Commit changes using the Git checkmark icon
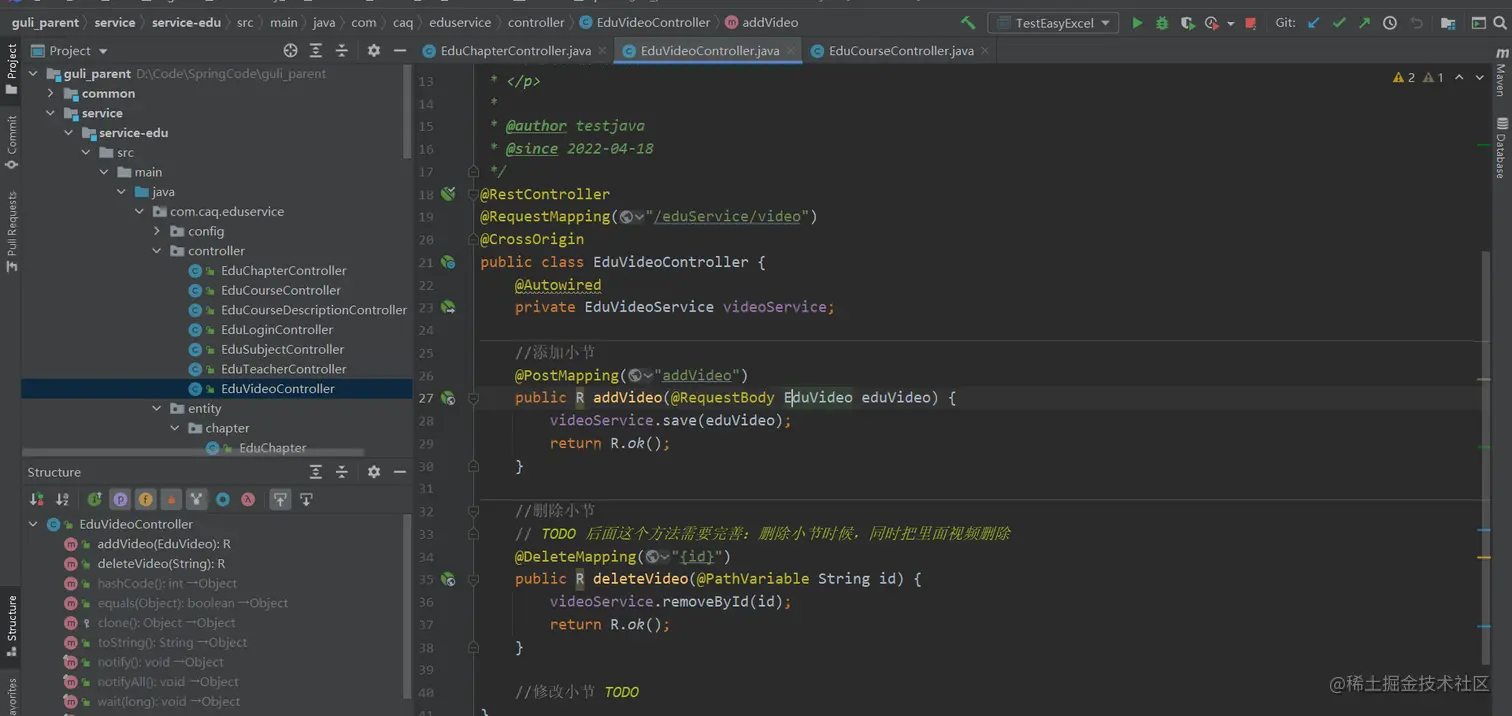The height and width of the screenshot is (716, 1512). (1339, 23)
